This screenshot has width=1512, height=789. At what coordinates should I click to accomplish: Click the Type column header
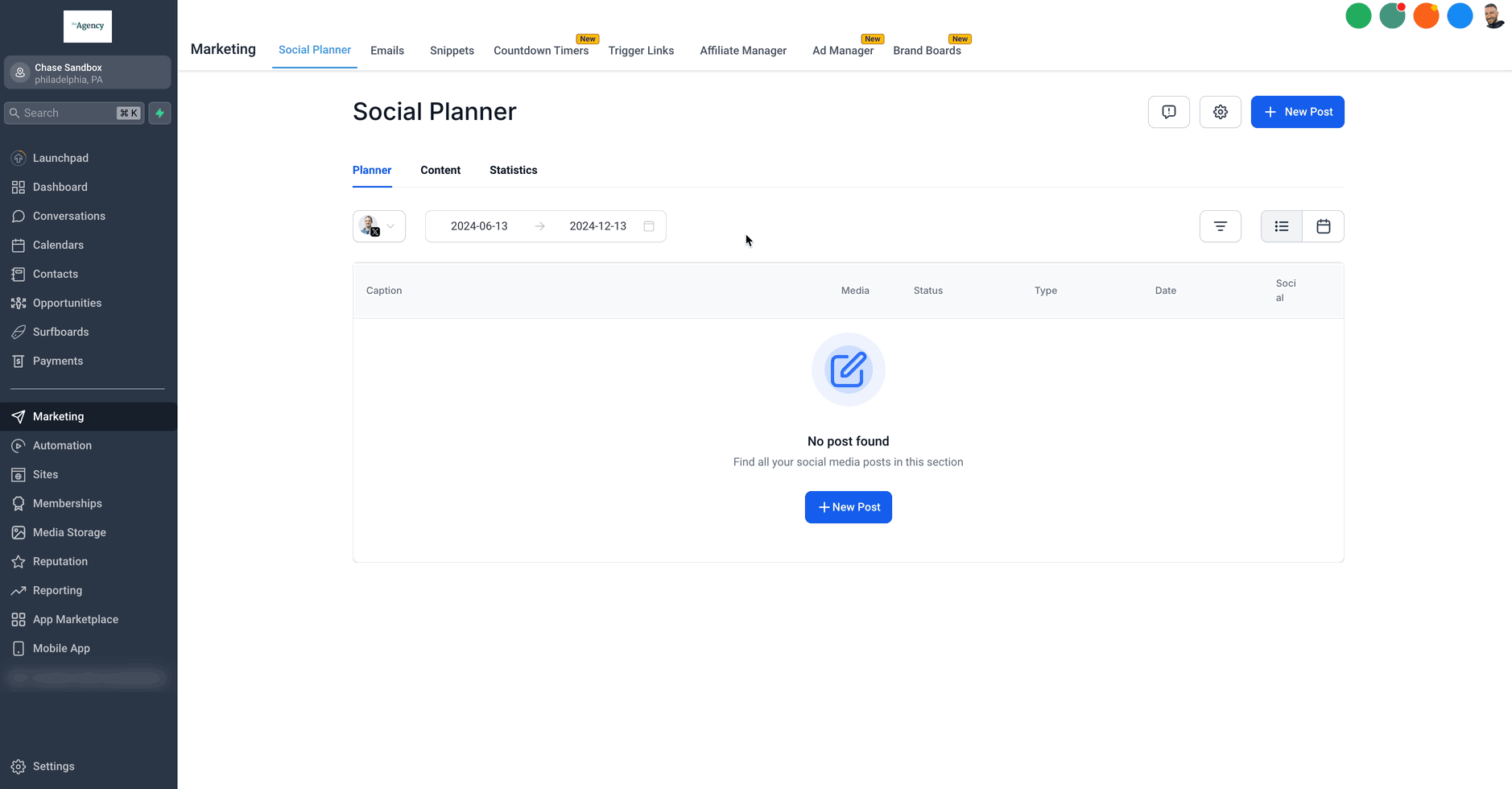(x=1046, y=291)
